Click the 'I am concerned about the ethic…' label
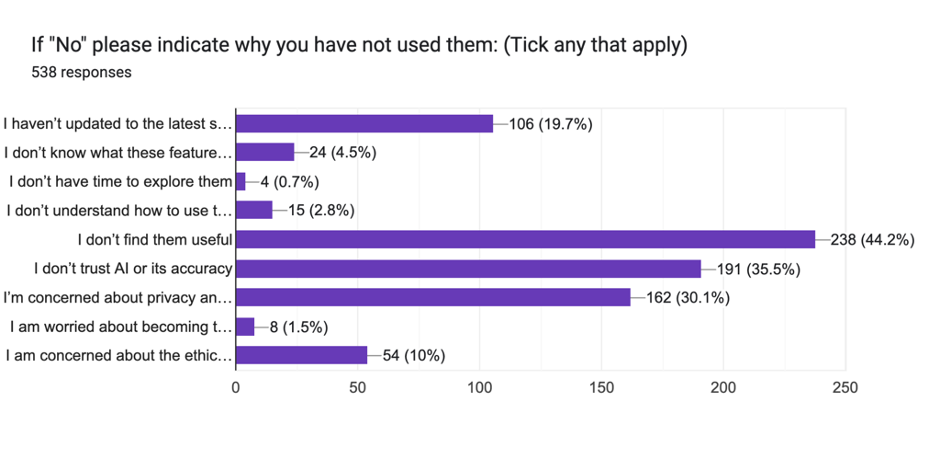This screenshot has height=449, width=941. point(118,355)
